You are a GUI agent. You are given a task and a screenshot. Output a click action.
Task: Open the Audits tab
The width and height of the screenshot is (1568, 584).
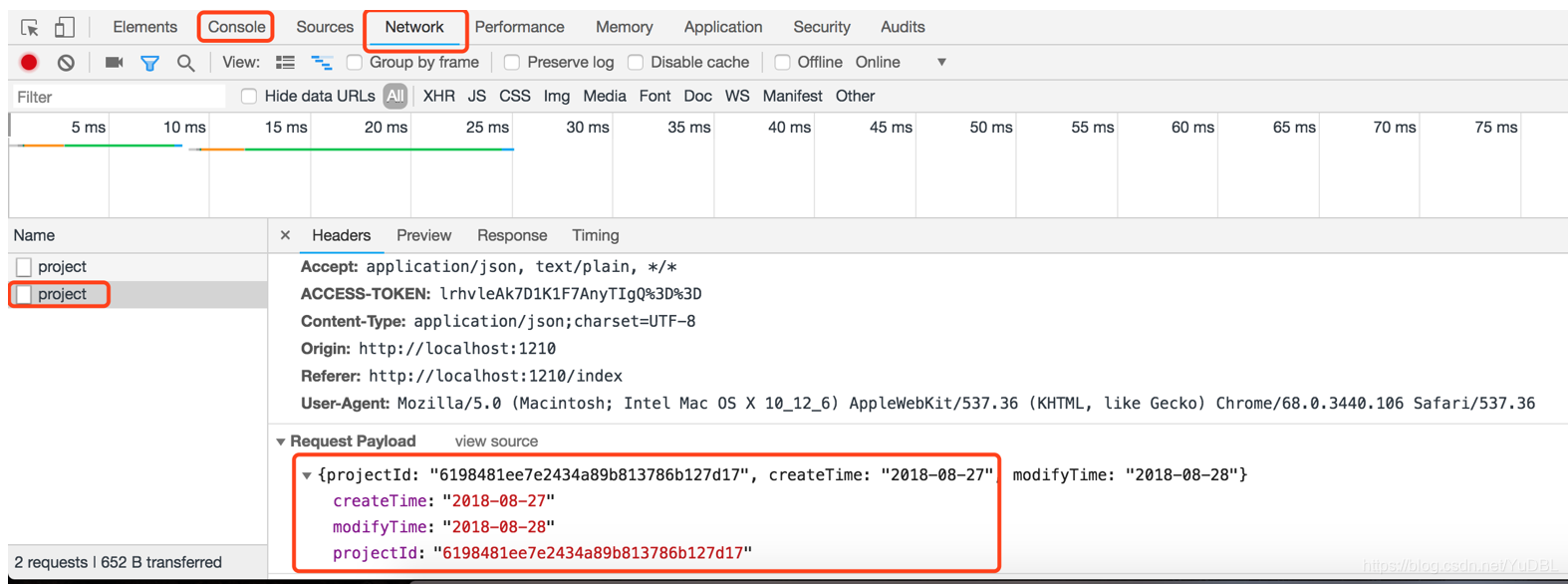[x=903, y=27]
